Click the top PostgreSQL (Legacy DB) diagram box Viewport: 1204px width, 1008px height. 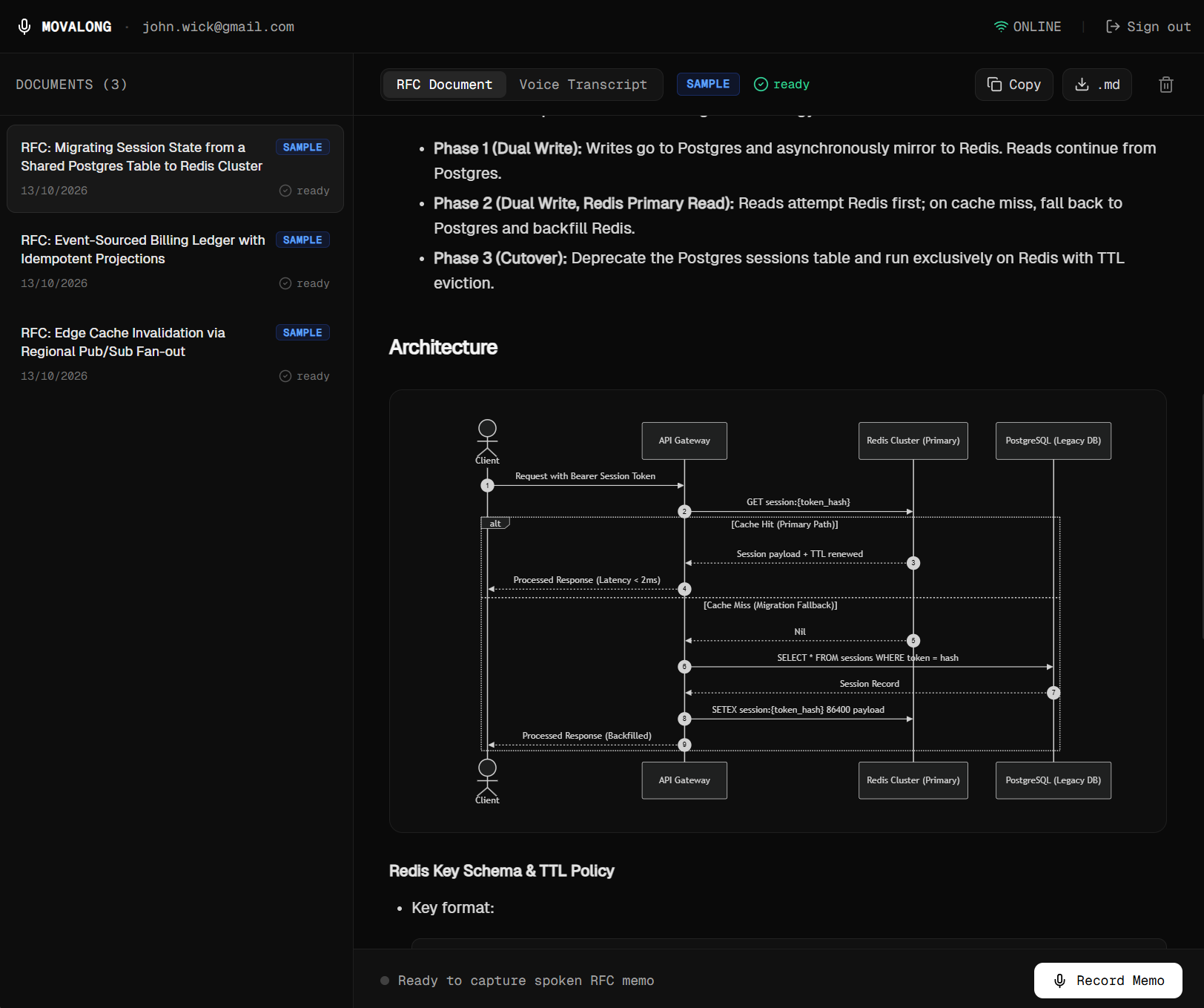(1053, 441)
